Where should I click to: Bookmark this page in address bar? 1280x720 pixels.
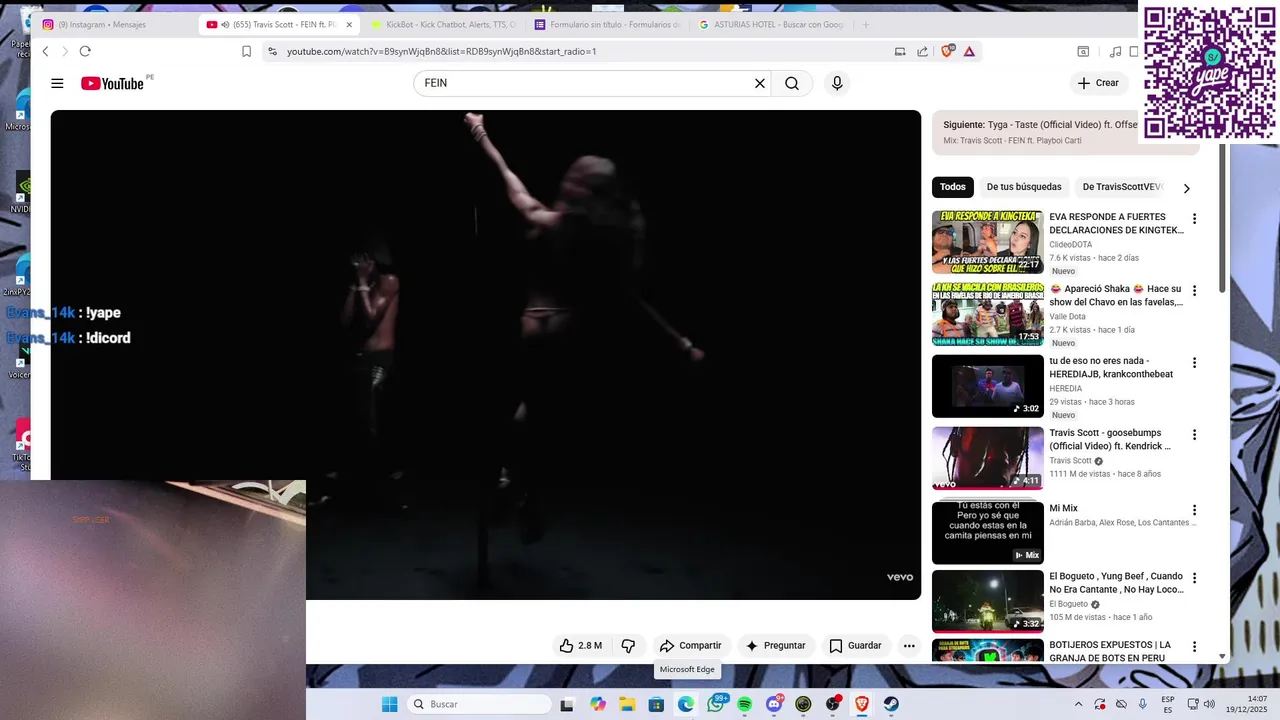point(246,51)
